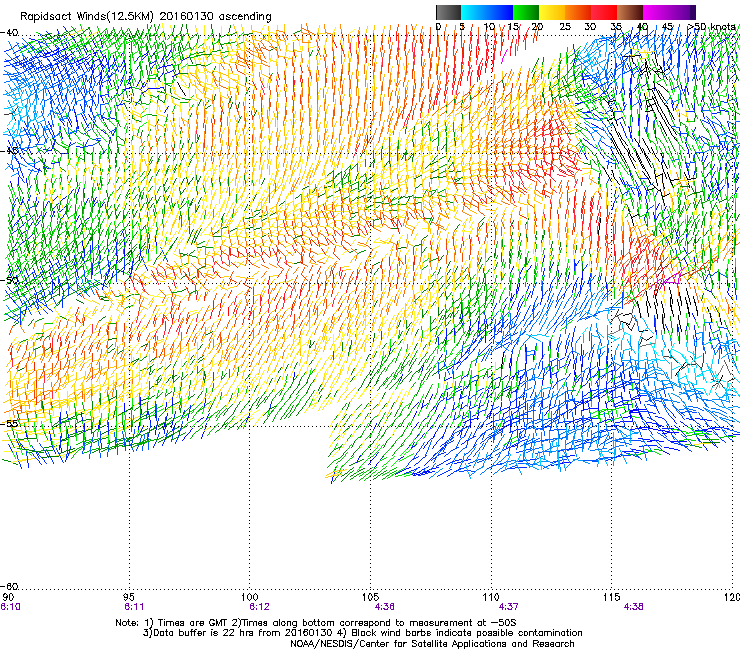Image resolution: width=740 pixels, height=650 pixels.
Task: Click the orange 25-30 knots legend segment
Action: pyautogui.click(x=578, y=12)
